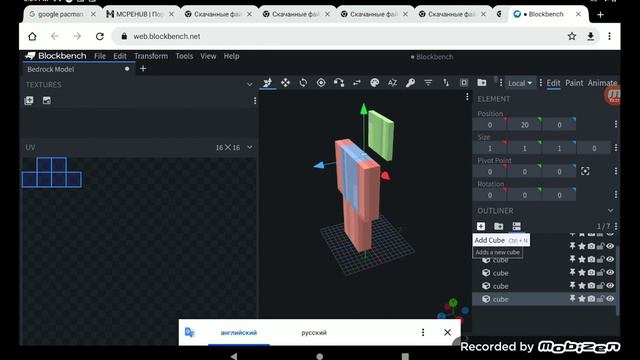Click the folder icon in the main toolbar
640x360 pixels.
[x=482, y=83]
